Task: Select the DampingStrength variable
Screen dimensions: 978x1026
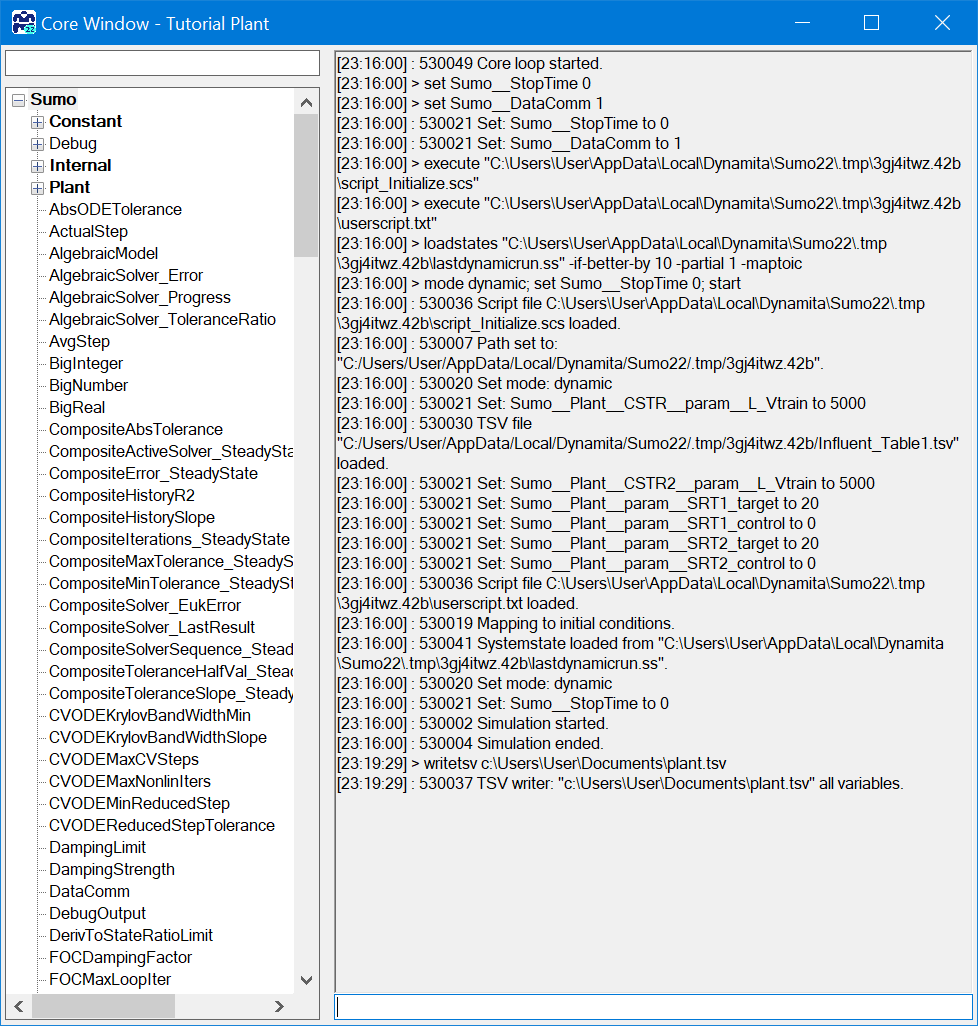Action: 111,870
